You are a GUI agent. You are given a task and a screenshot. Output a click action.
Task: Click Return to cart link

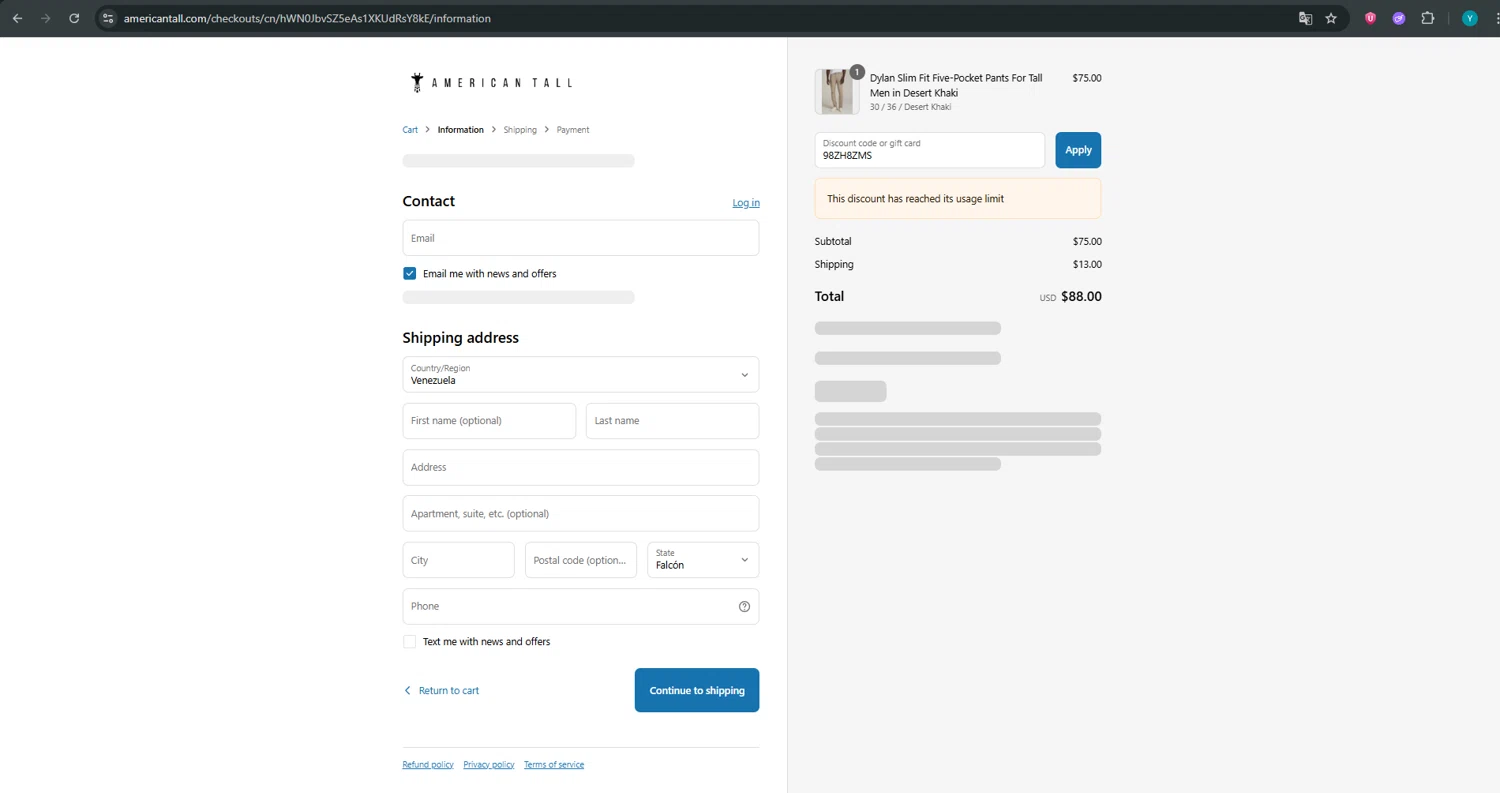441,691
